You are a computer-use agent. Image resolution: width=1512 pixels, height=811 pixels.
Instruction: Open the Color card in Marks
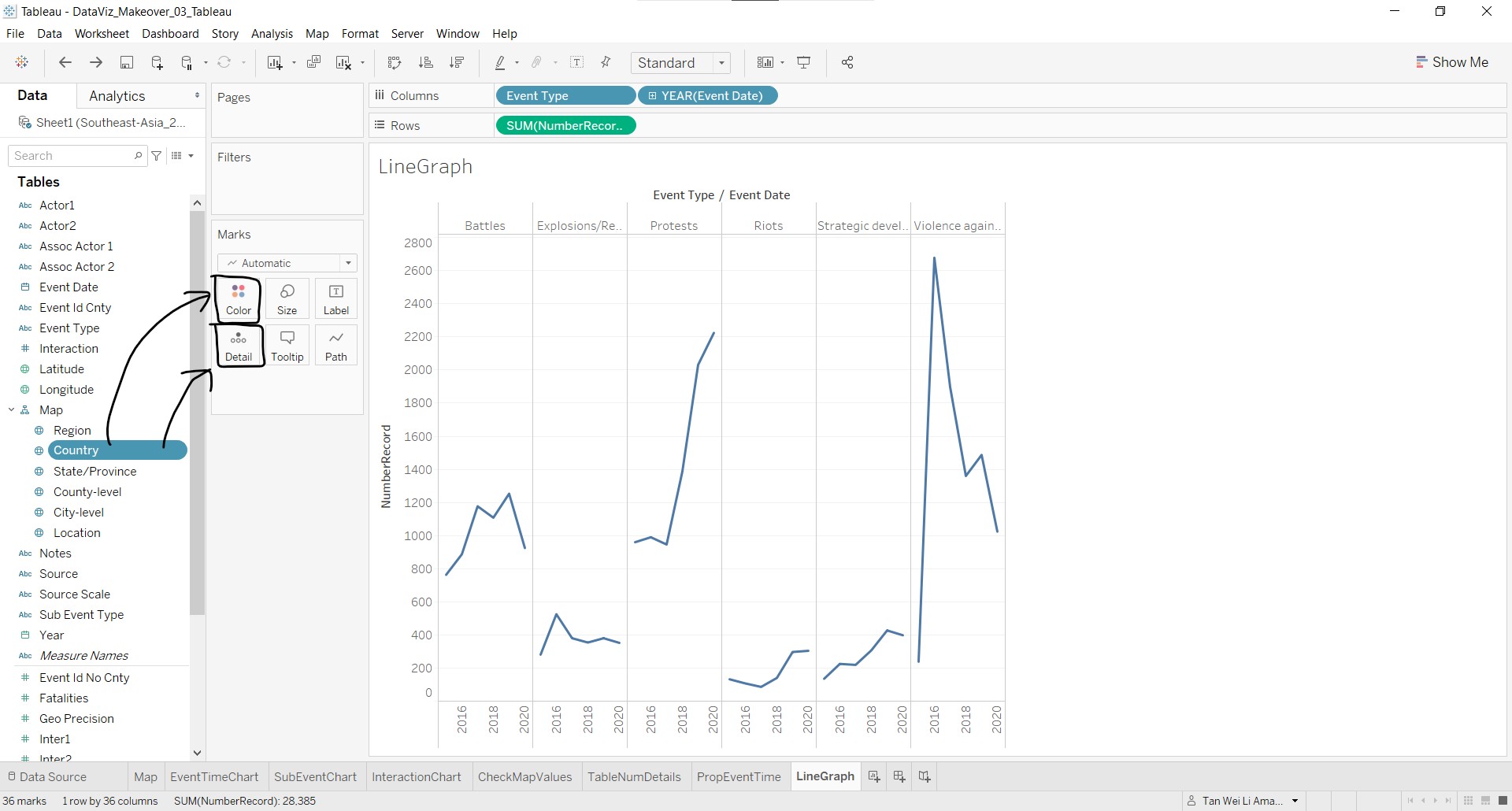238,299
